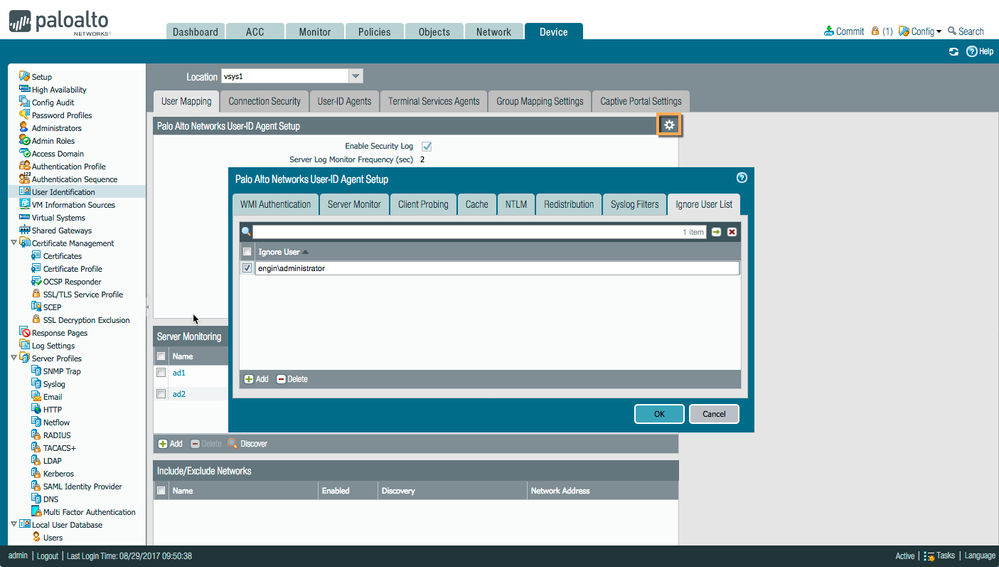Switch to the Network tab
999x567 pixels.
[493, 32]
